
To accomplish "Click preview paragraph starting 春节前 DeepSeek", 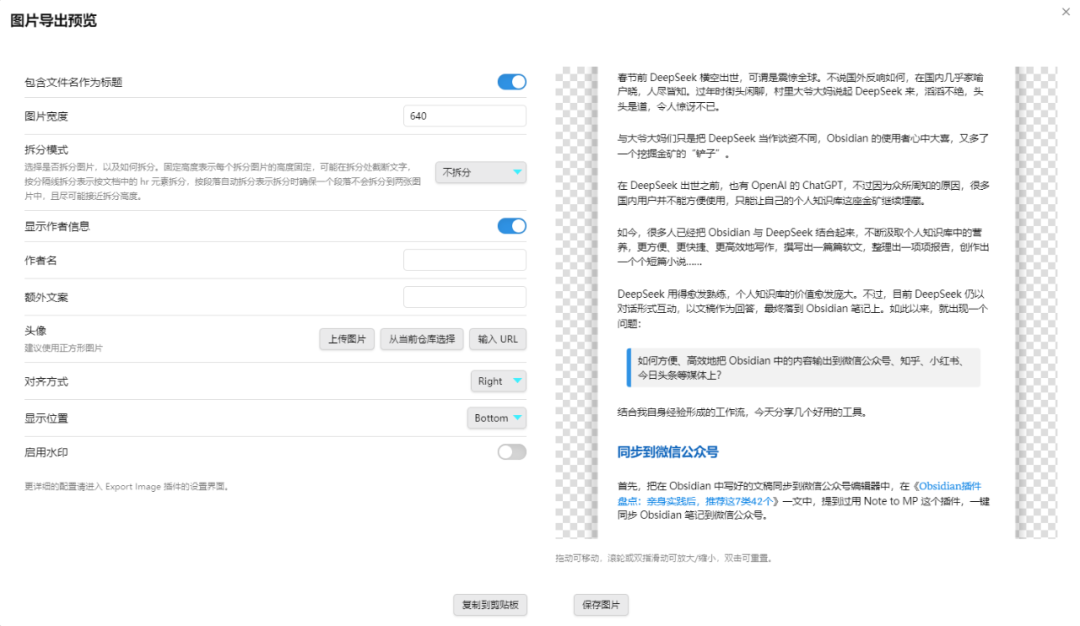I will pos(800,92).
